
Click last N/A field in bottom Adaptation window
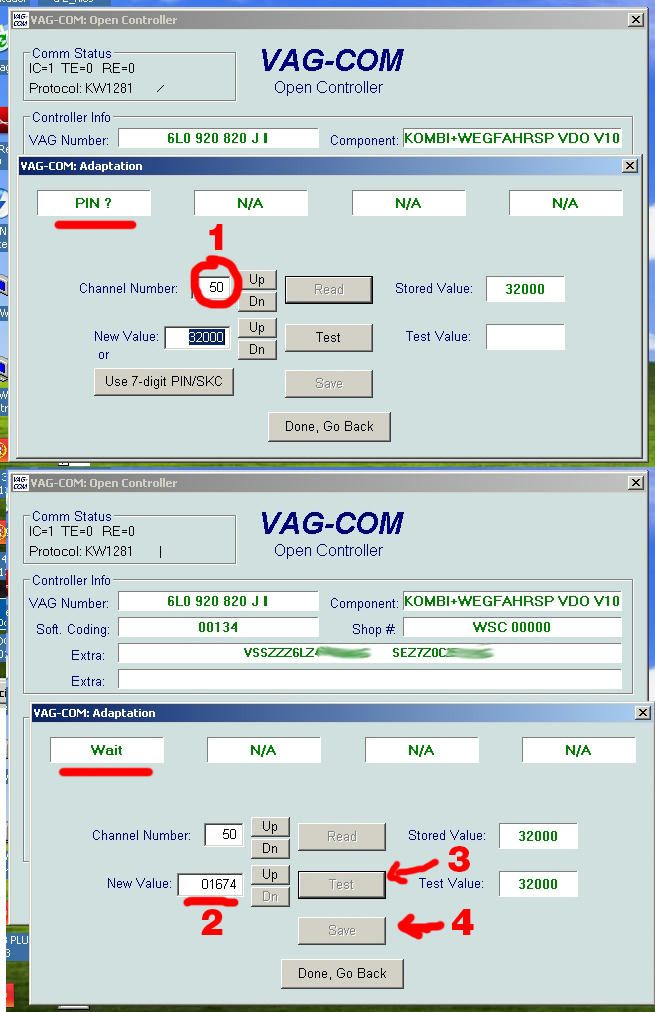tap(578, 750)
